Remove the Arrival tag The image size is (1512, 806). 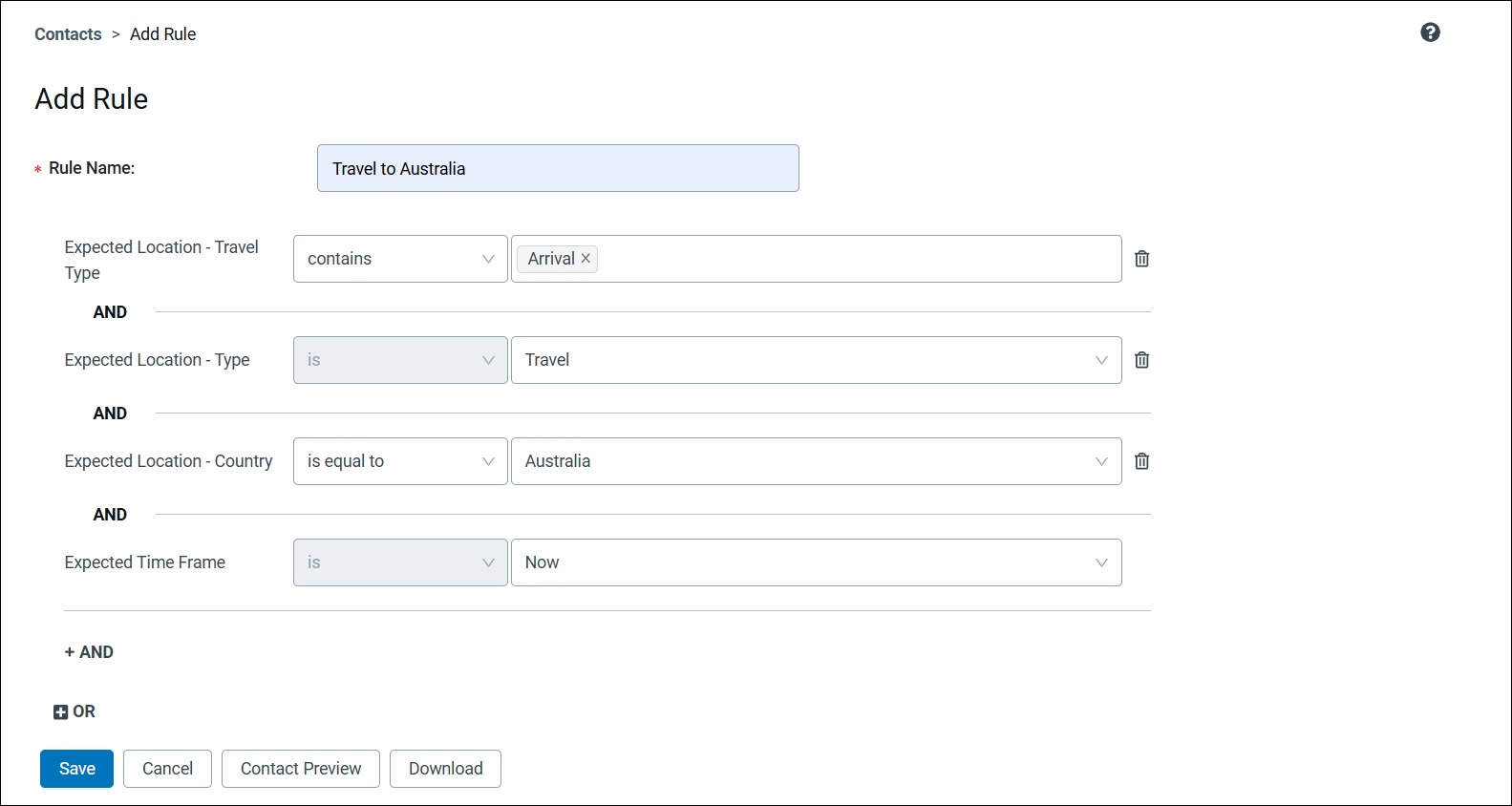click(x=586, y=259)
